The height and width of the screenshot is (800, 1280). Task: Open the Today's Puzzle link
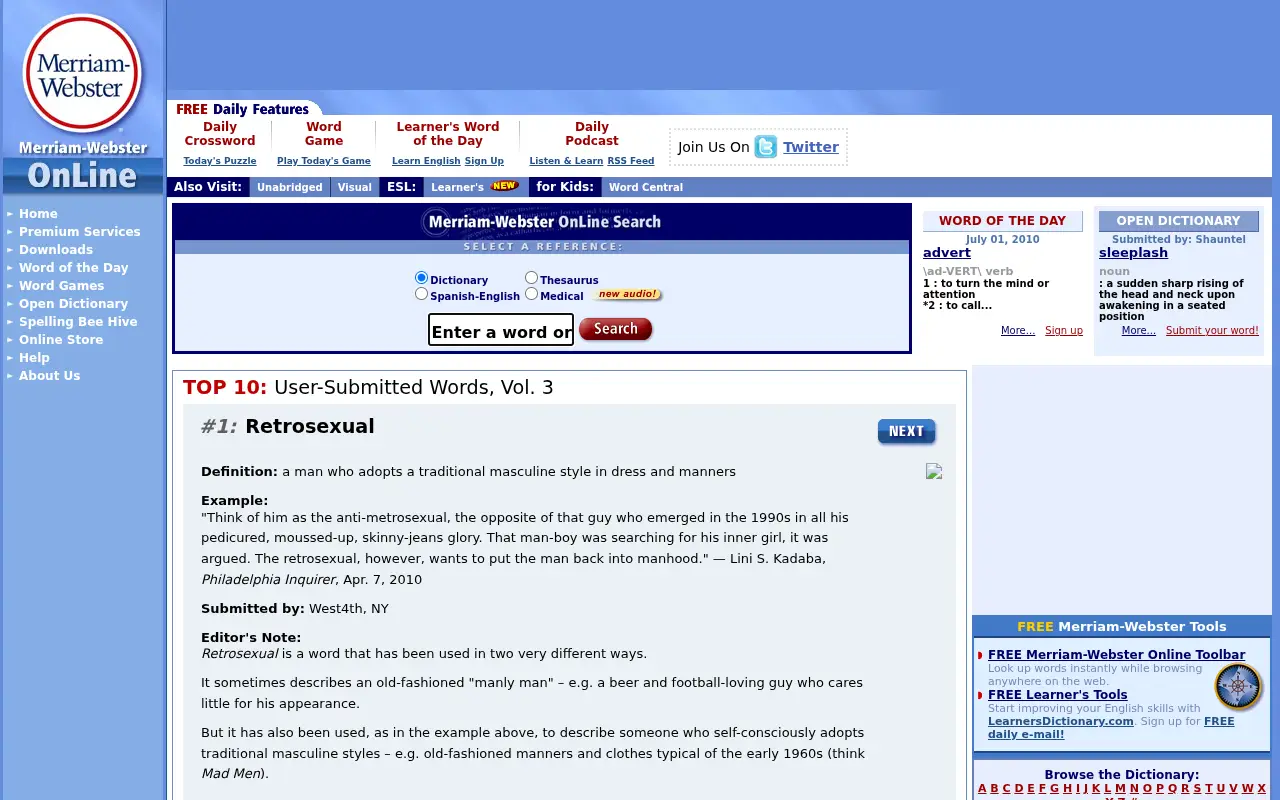coord(220,161)
